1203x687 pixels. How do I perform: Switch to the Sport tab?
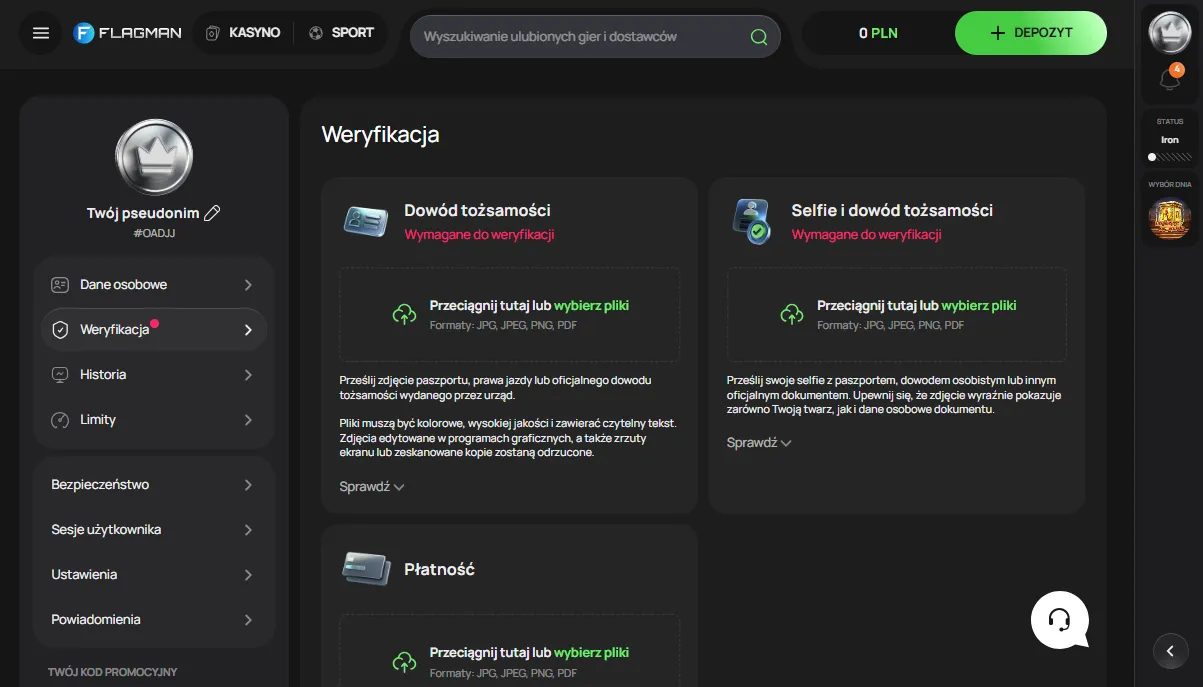pos(341,33)
